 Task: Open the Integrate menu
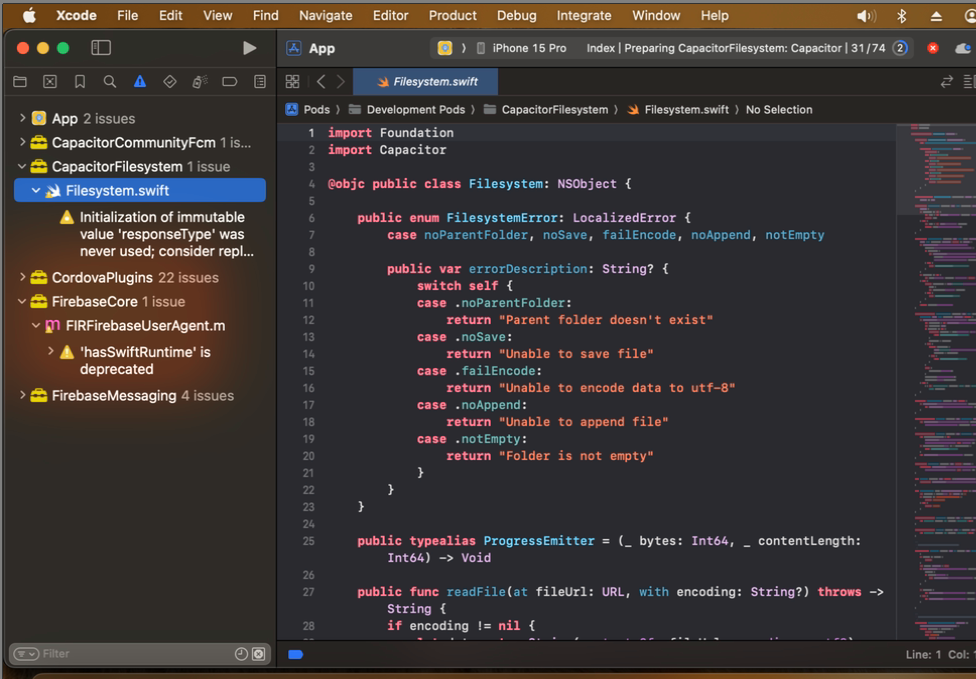584,16
